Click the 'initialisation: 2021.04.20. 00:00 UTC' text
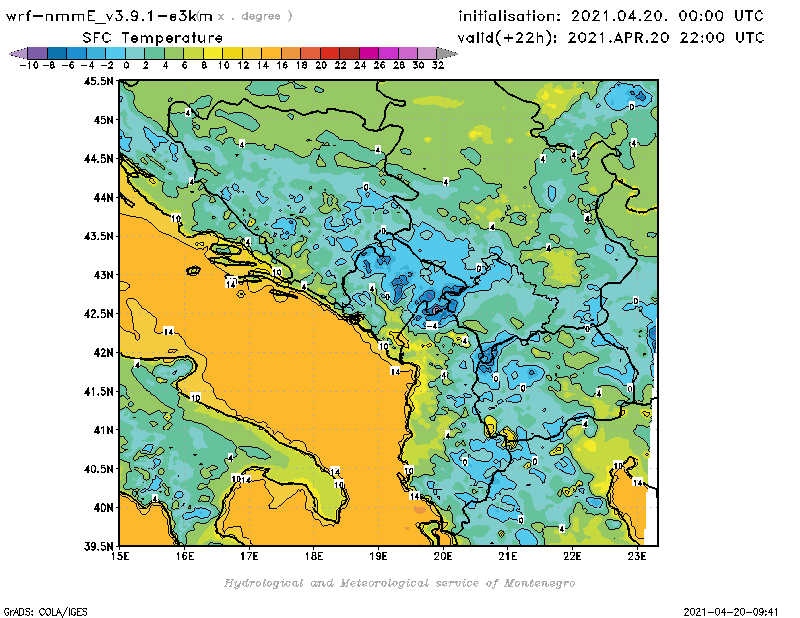 coord(611,16)
